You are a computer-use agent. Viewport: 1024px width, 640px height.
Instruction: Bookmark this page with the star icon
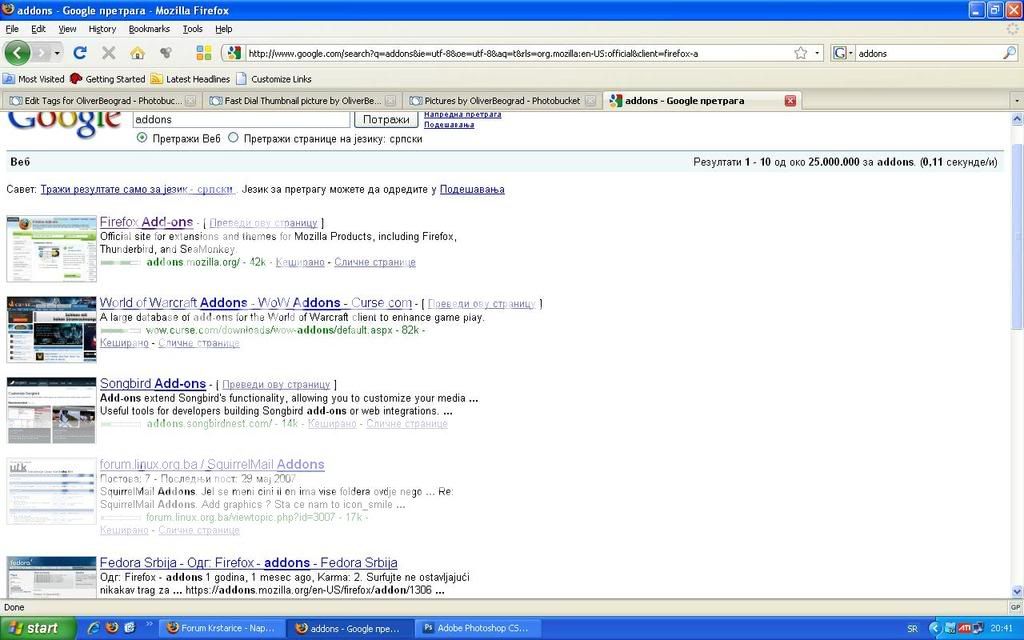[x=800, y=53]
